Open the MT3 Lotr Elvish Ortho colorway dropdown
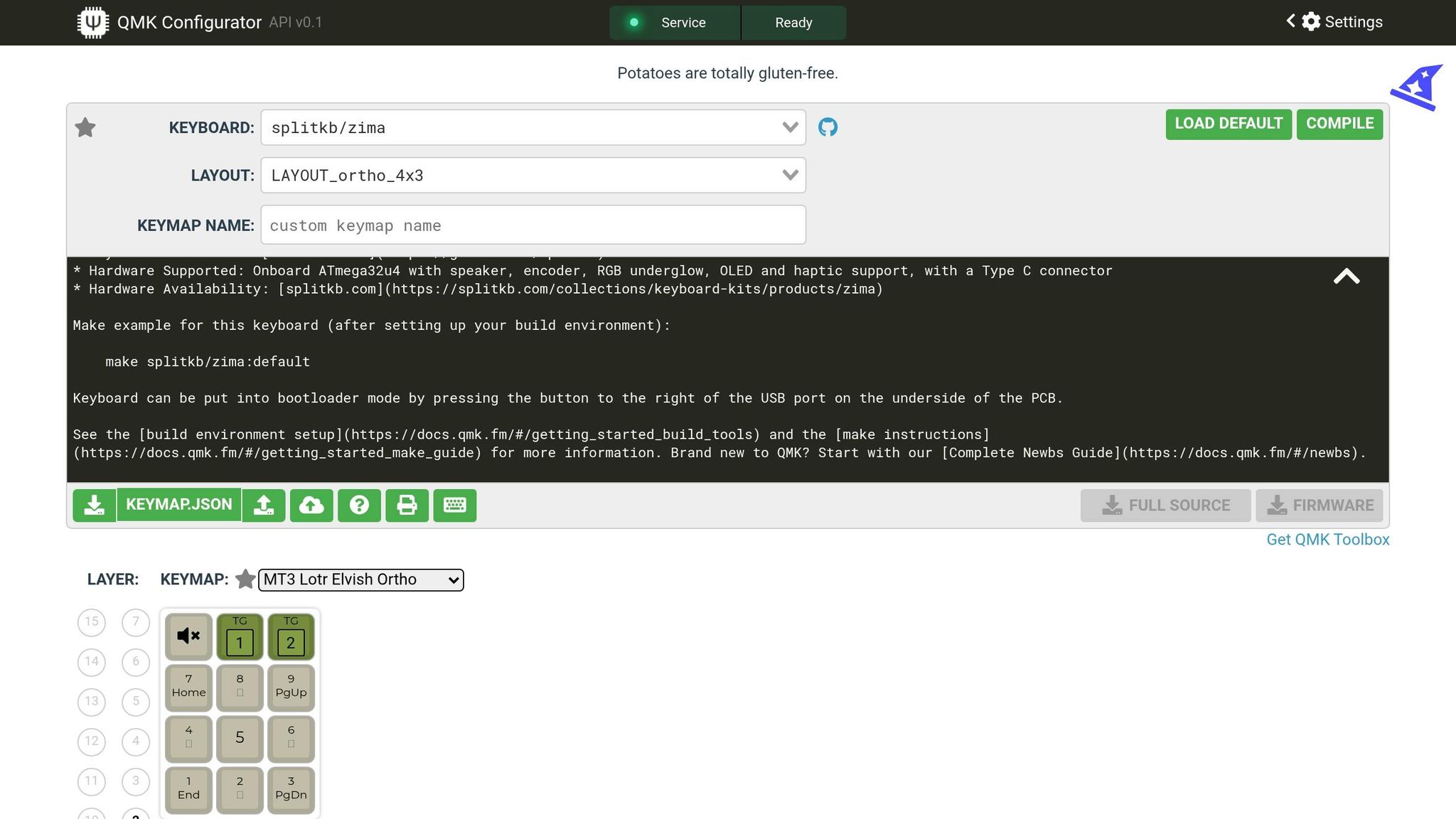Image resolution: width=1456 pixels, height=819 pixels. (x=361, y=579)
